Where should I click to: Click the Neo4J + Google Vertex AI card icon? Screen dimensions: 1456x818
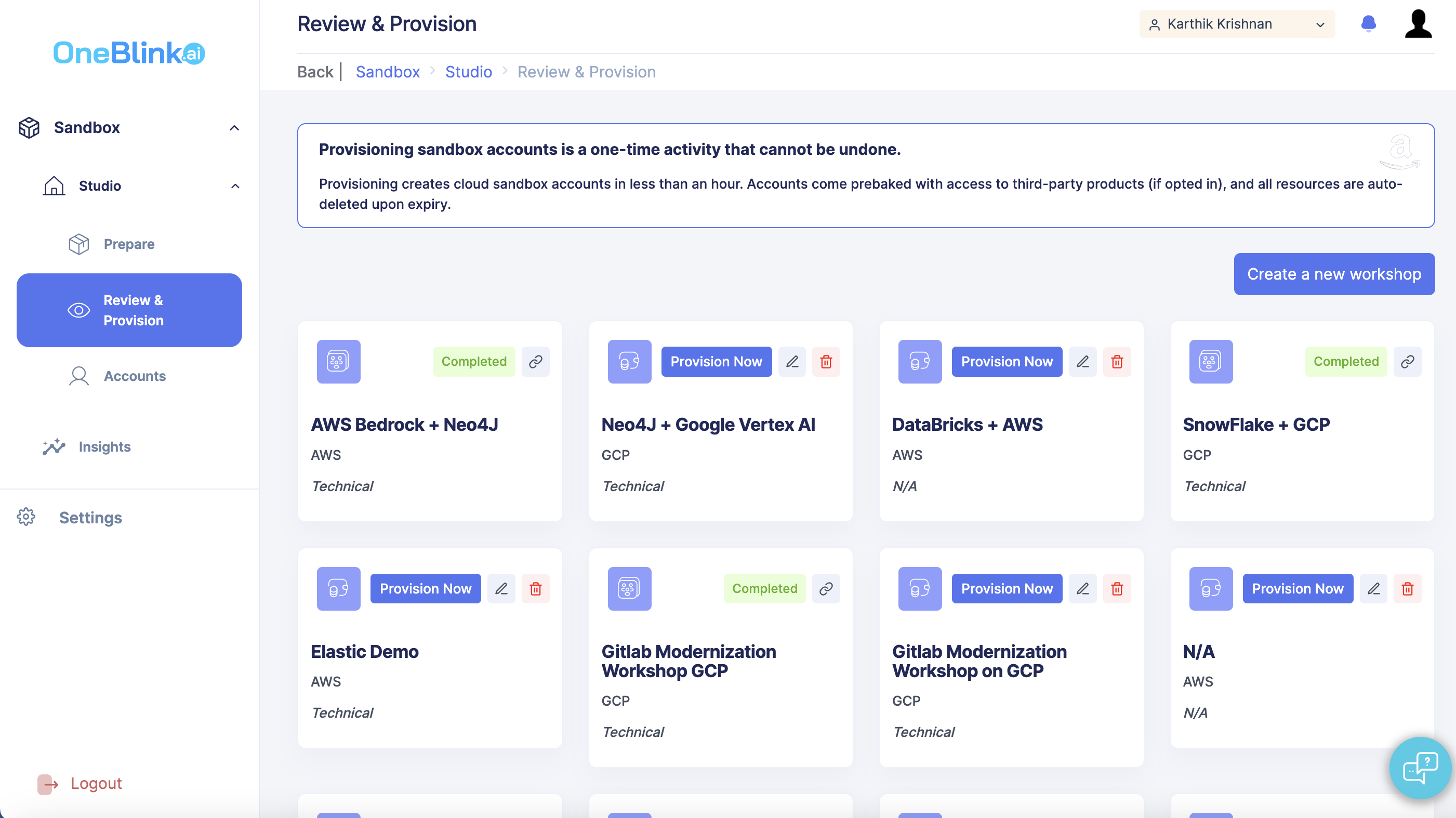pyautogui.click(x=629, y=362)
